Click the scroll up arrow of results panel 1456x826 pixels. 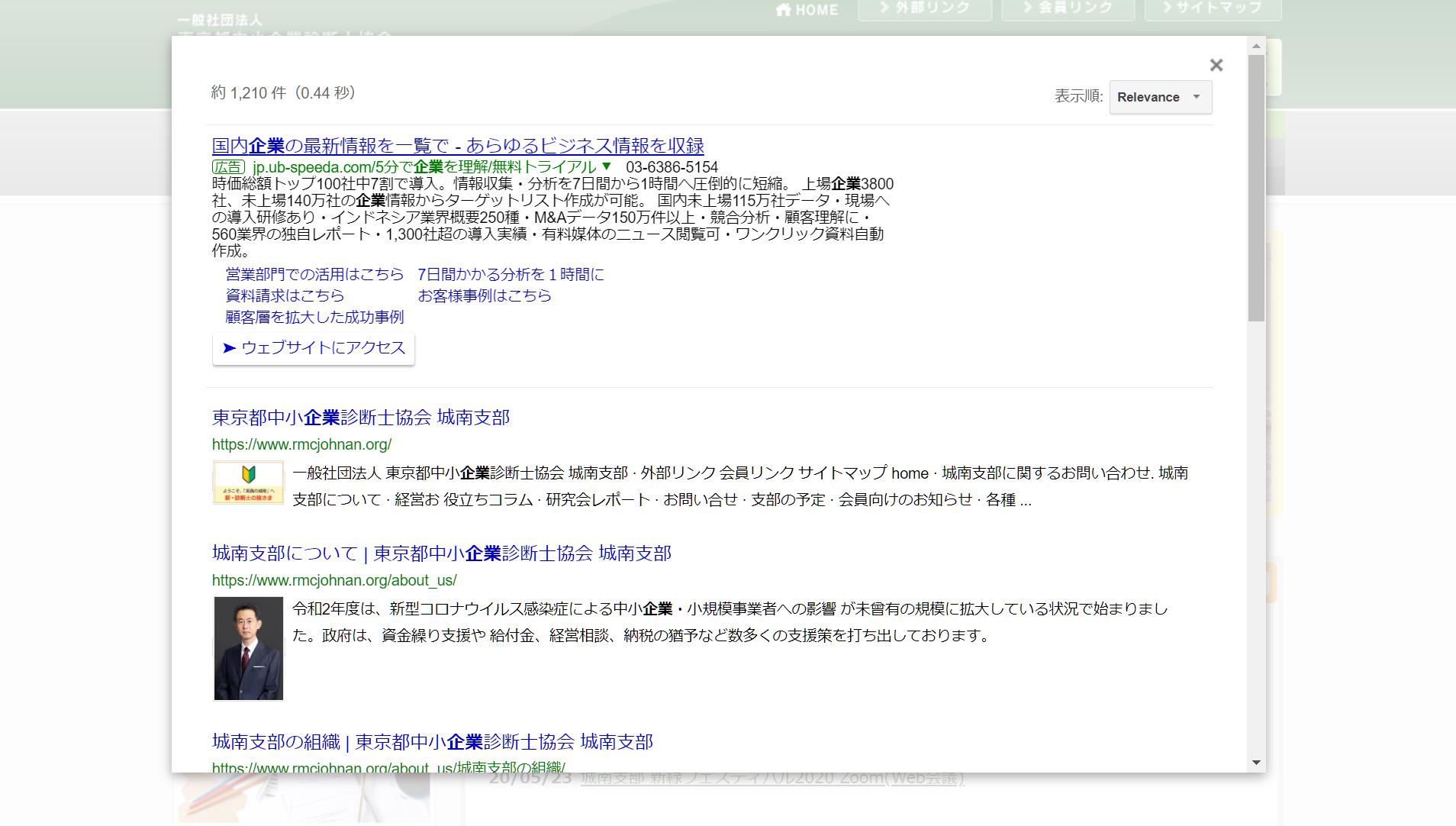tap(1256, 47)
